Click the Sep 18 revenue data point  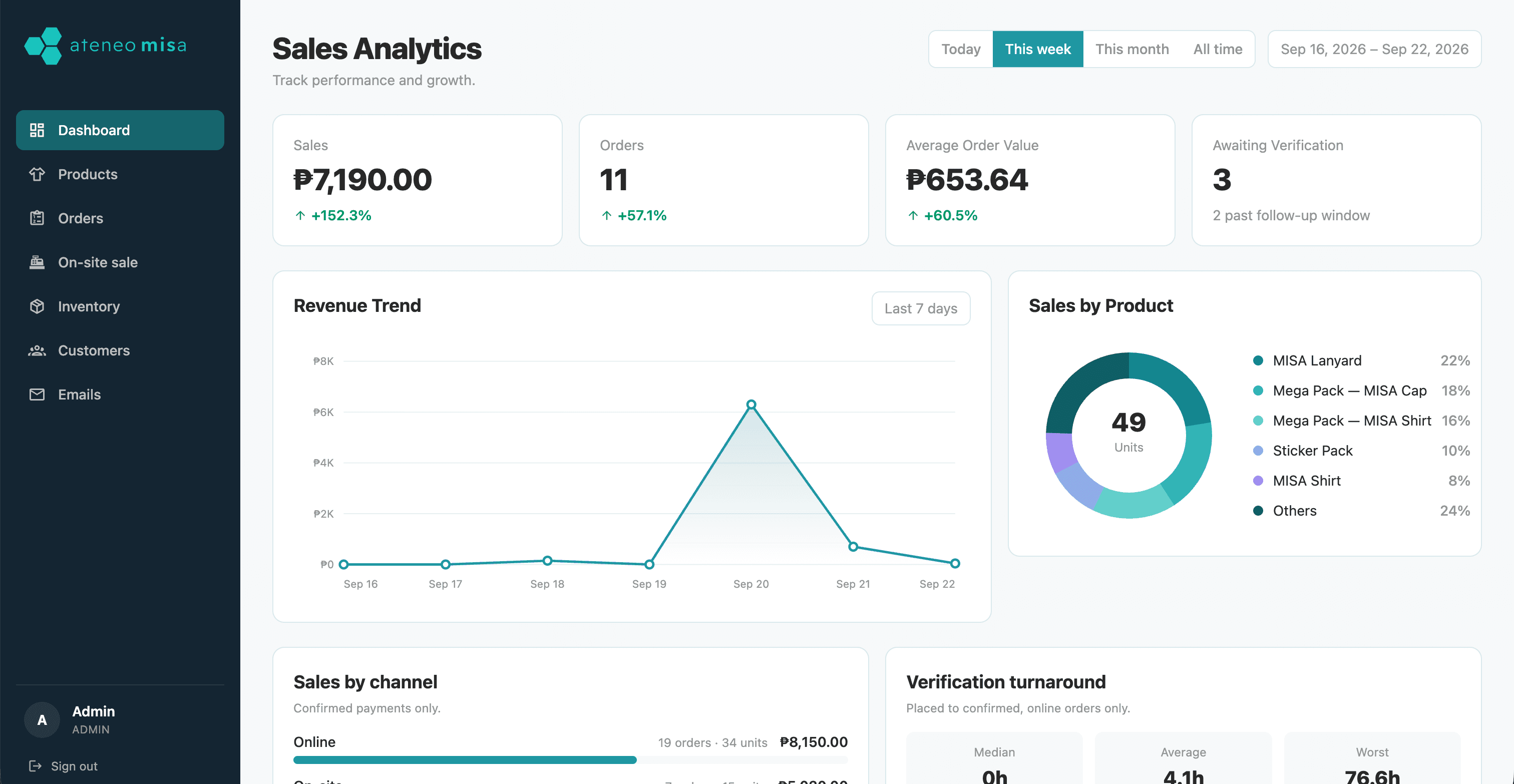pos(547,561)
